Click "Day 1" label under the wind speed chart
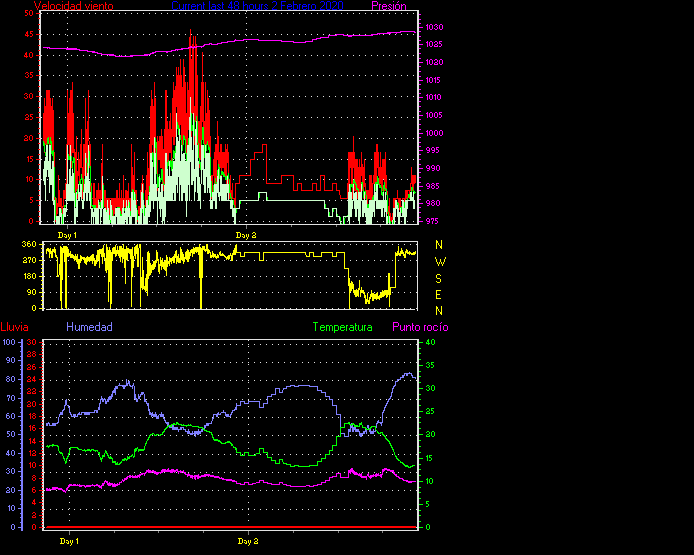 click(x=67, y=235)
